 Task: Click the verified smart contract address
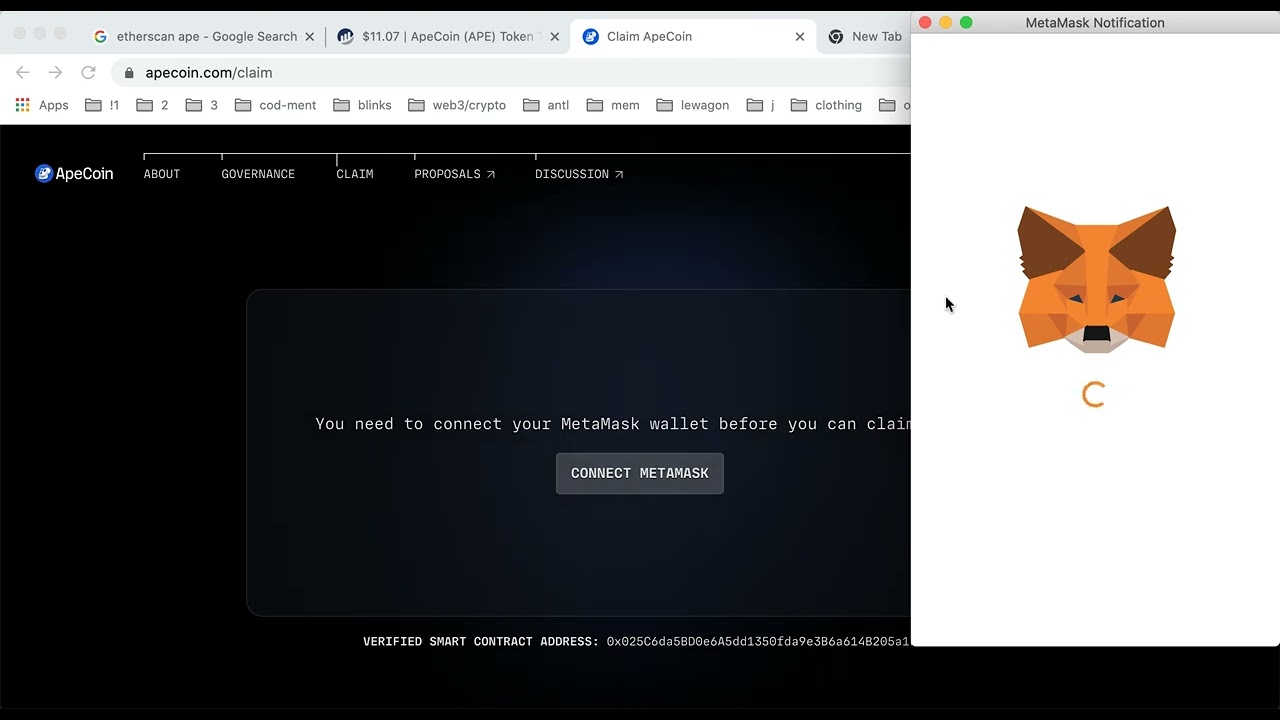(758, 642)
